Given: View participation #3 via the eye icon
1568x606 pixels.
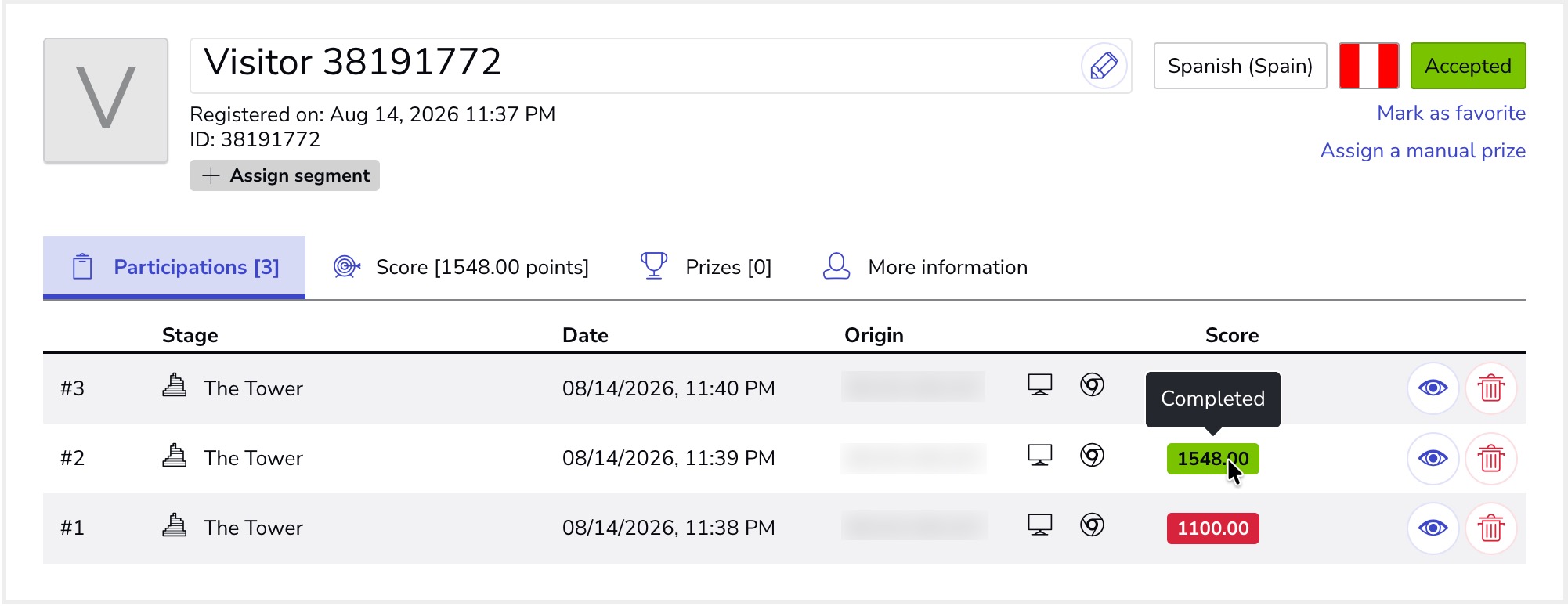Looking at the screenshot, I should pyautogui.click(x=1433, y=388).
